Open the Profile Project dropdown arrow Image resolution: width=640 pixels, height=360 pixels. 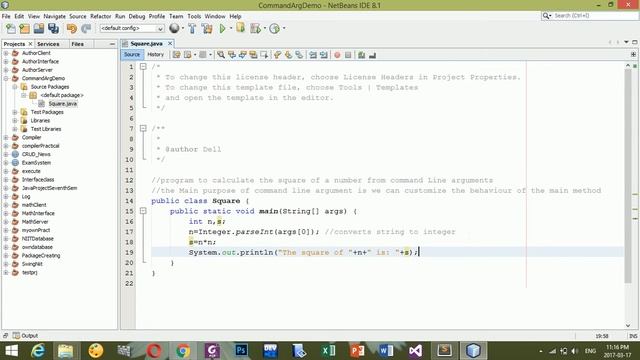coord(284,28)
